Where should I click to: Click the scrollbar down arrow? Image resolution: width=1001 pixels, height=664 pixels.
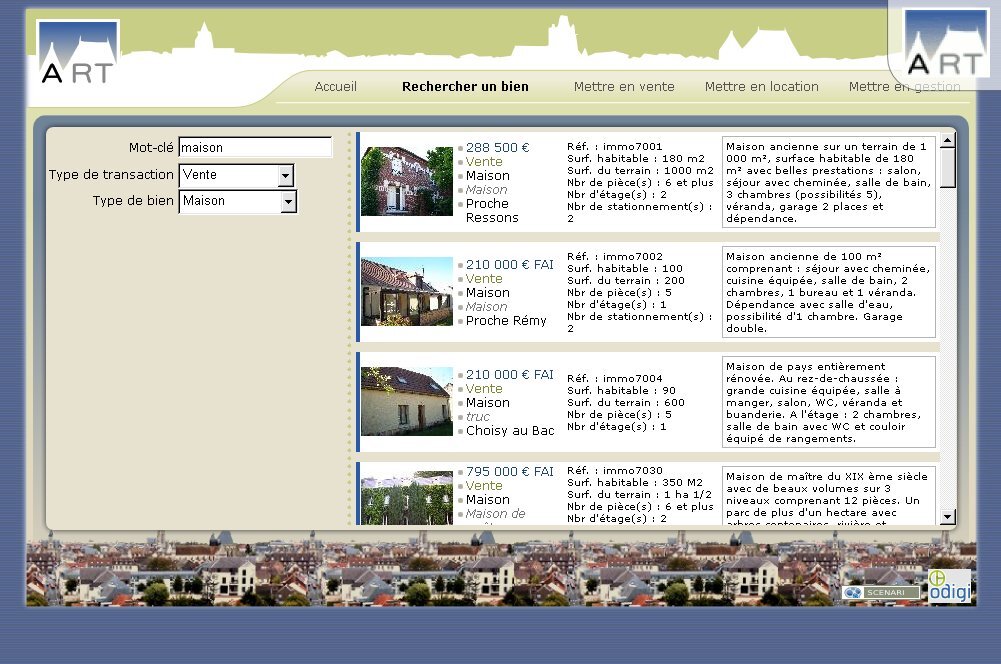pos(947,517)
